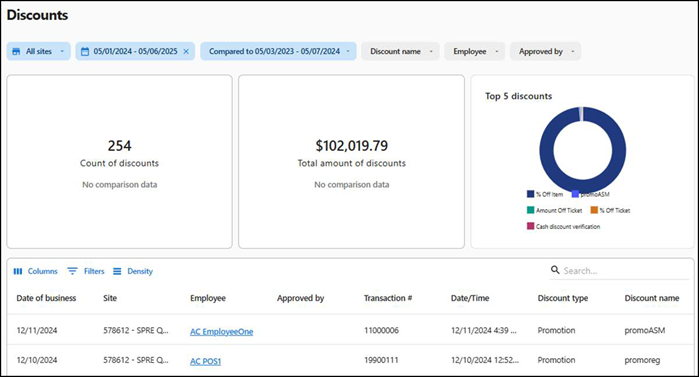
Task: Open AC POS1 employee link
Action: coord(205,361)
